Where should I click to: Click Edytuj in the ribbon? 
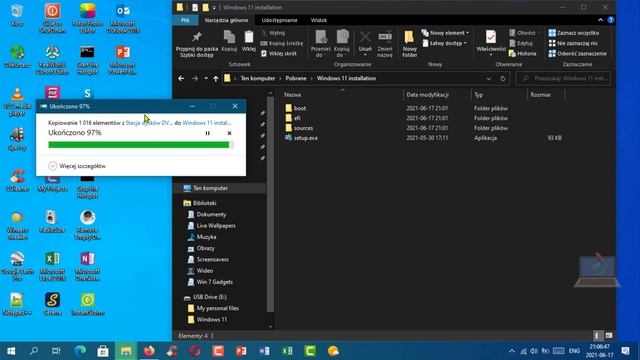521,43
